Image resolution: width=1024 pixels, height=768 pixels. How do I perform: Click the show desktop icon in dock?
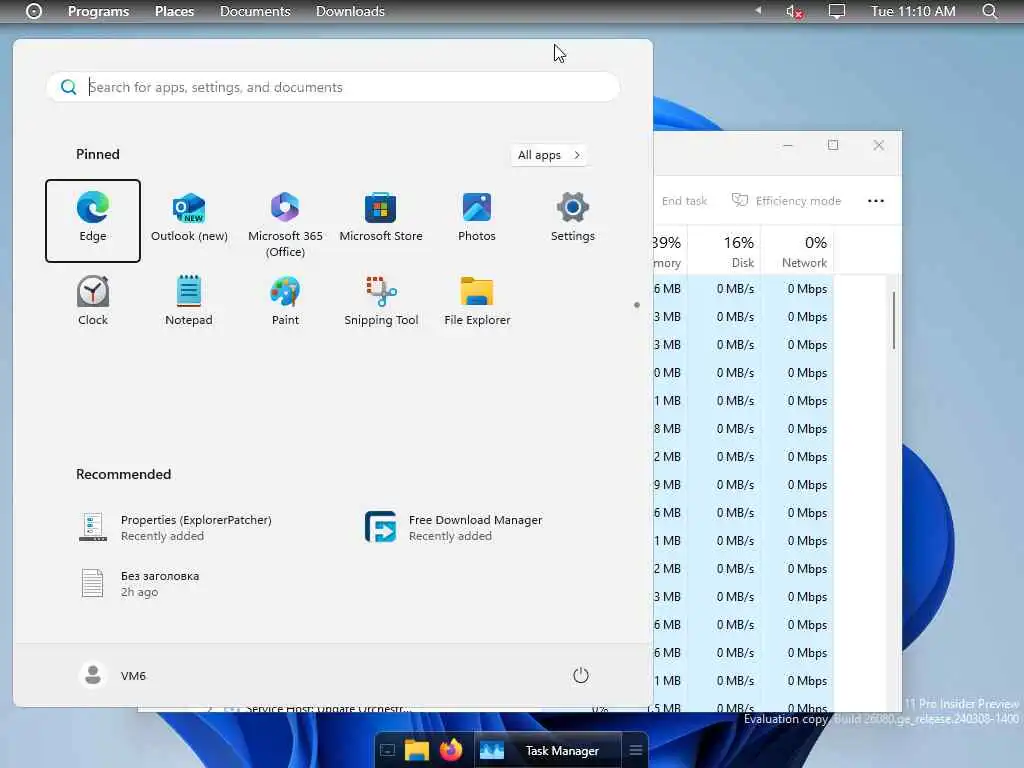(387, 750)
